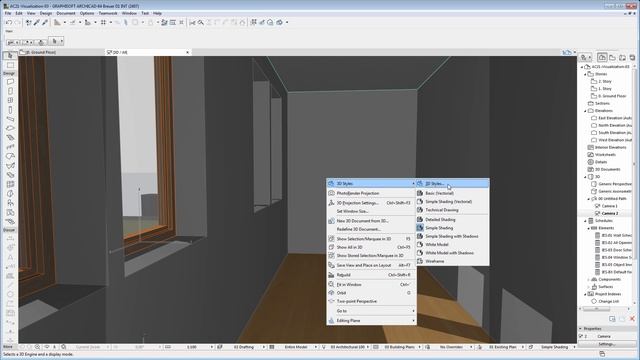
Task: Select the Arrow tool in toolbox
Action: [x=10, y=56]
